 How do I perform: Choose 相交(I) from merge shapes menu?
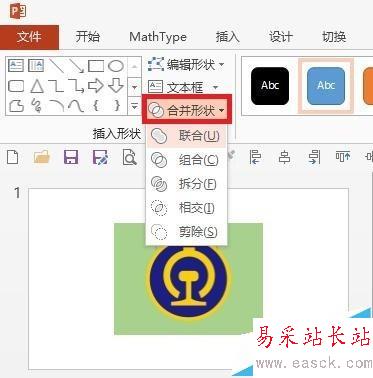tap(187, 208)
